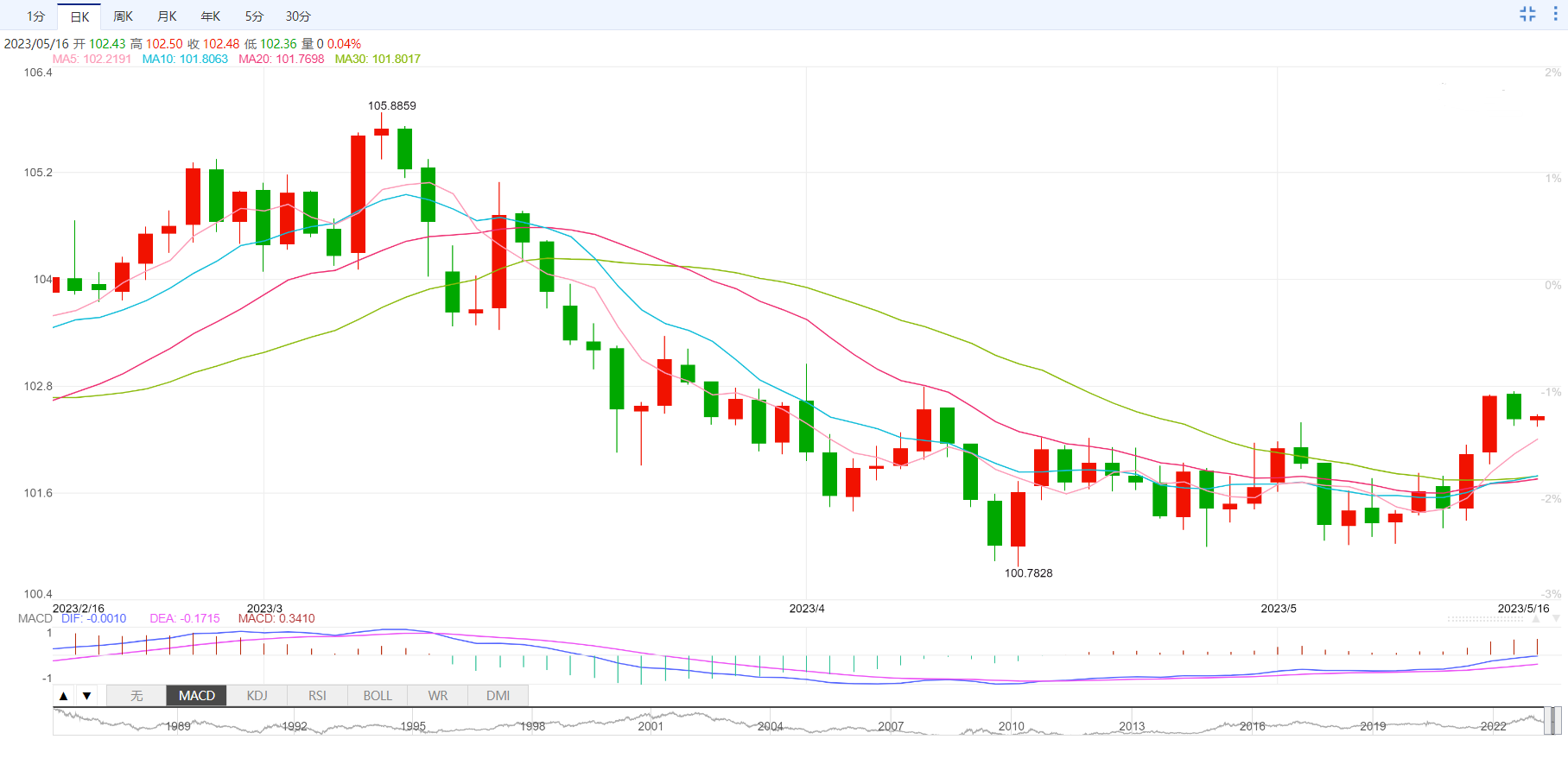Click the MA20: 101.7698 legend label
Image resolution: width=1568 pixels, height=771 pixels.
tap(282, 59)
